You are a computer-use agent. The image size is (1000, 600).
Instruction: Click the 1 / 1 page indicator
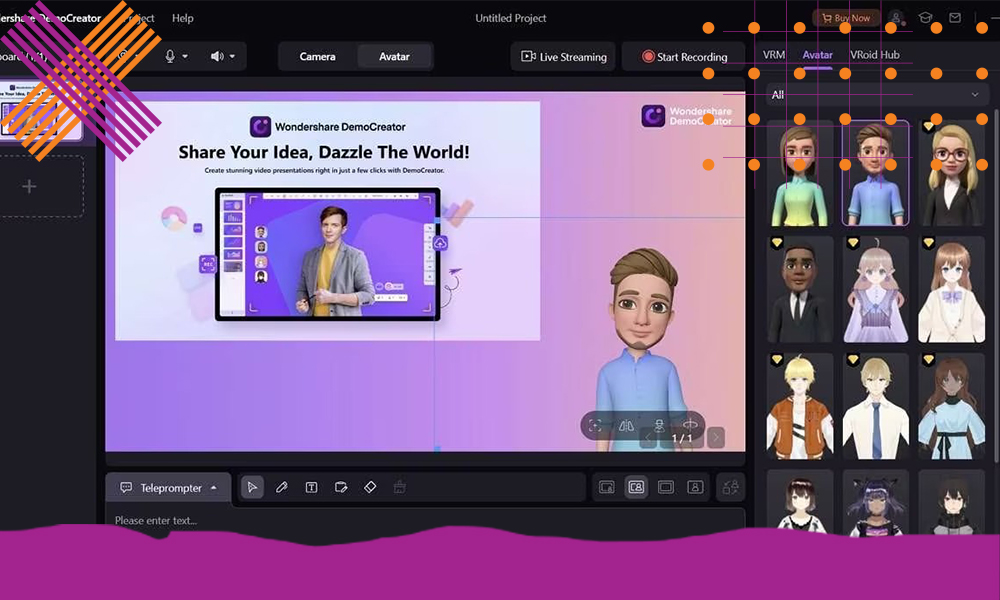pos(682,439)
